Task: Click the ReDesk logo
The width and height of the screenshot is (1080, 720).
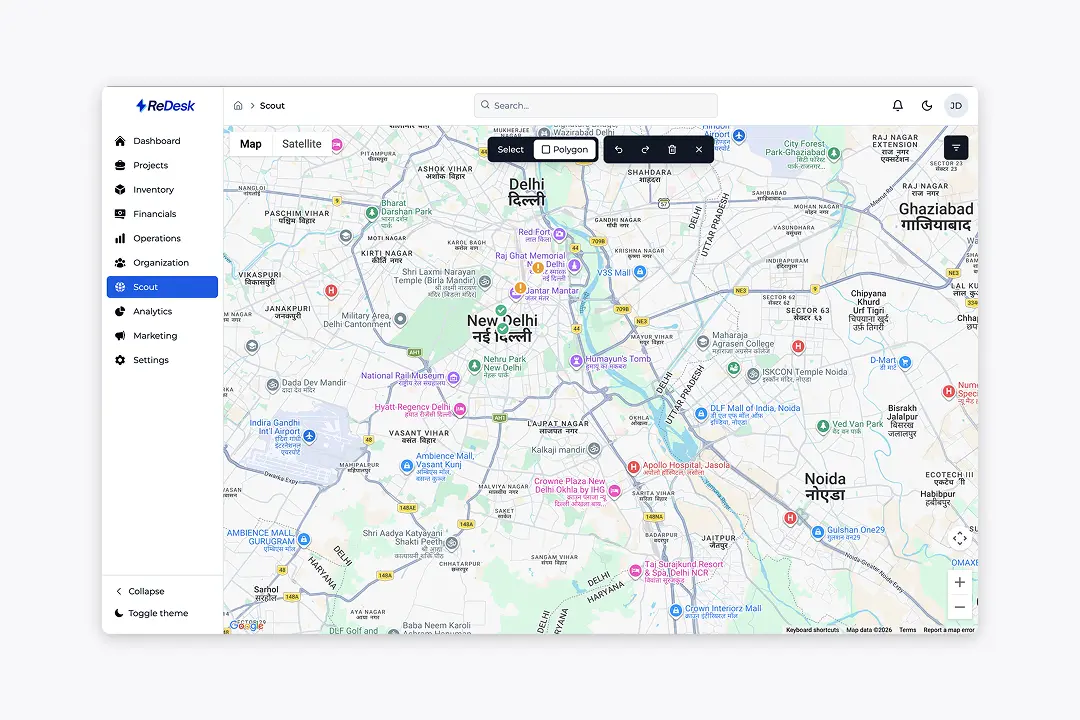Action: click(165, 105)
